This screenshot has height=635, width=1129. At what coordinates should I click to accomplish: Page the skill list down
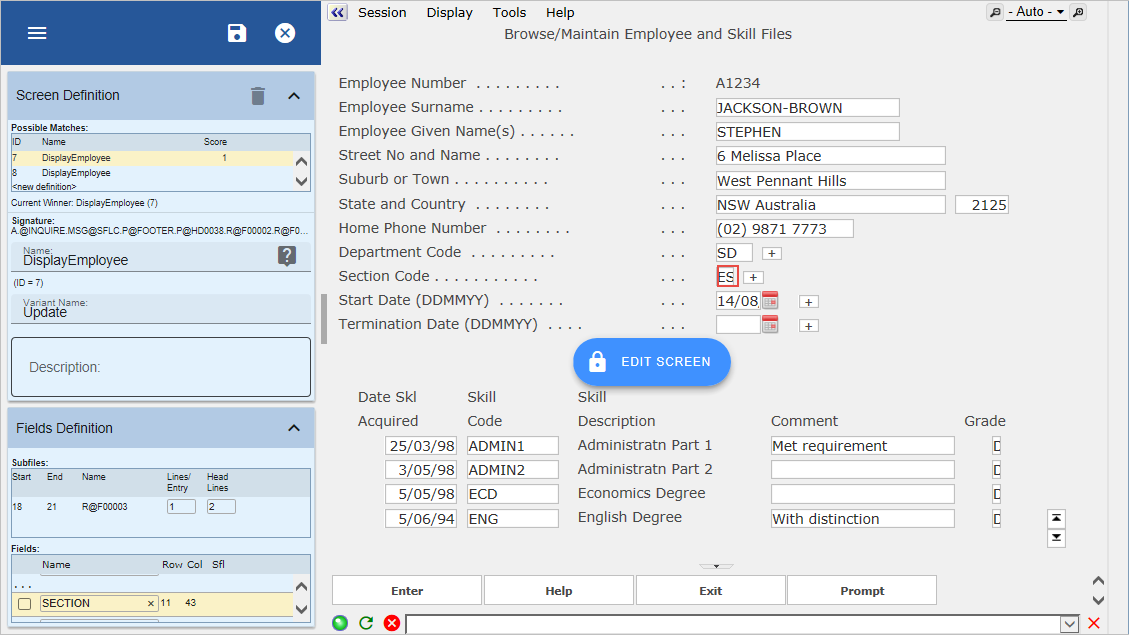click(1056, 538)
